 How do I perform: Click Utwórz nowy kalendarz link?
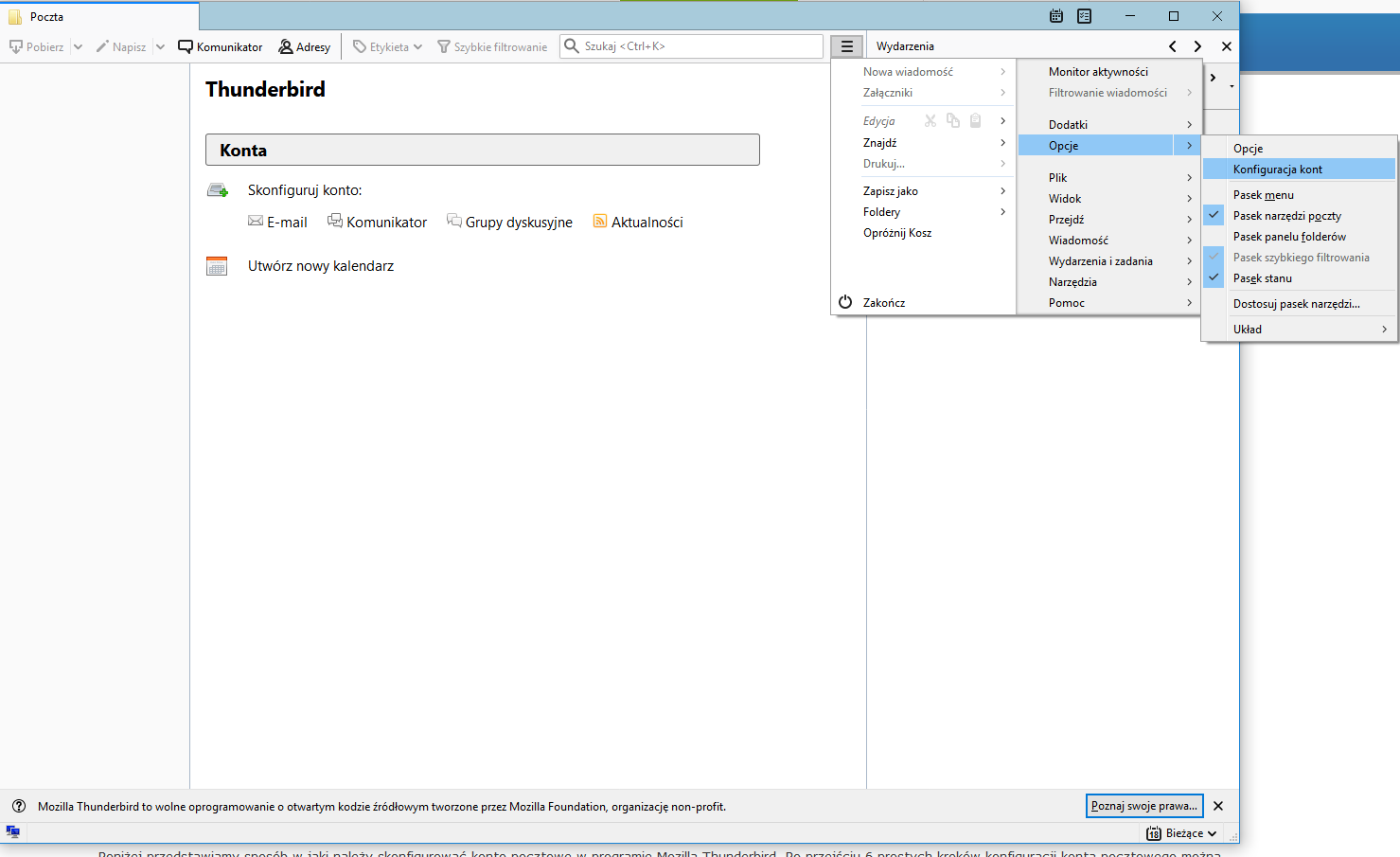pyautogui.click(x=321, y=266)
